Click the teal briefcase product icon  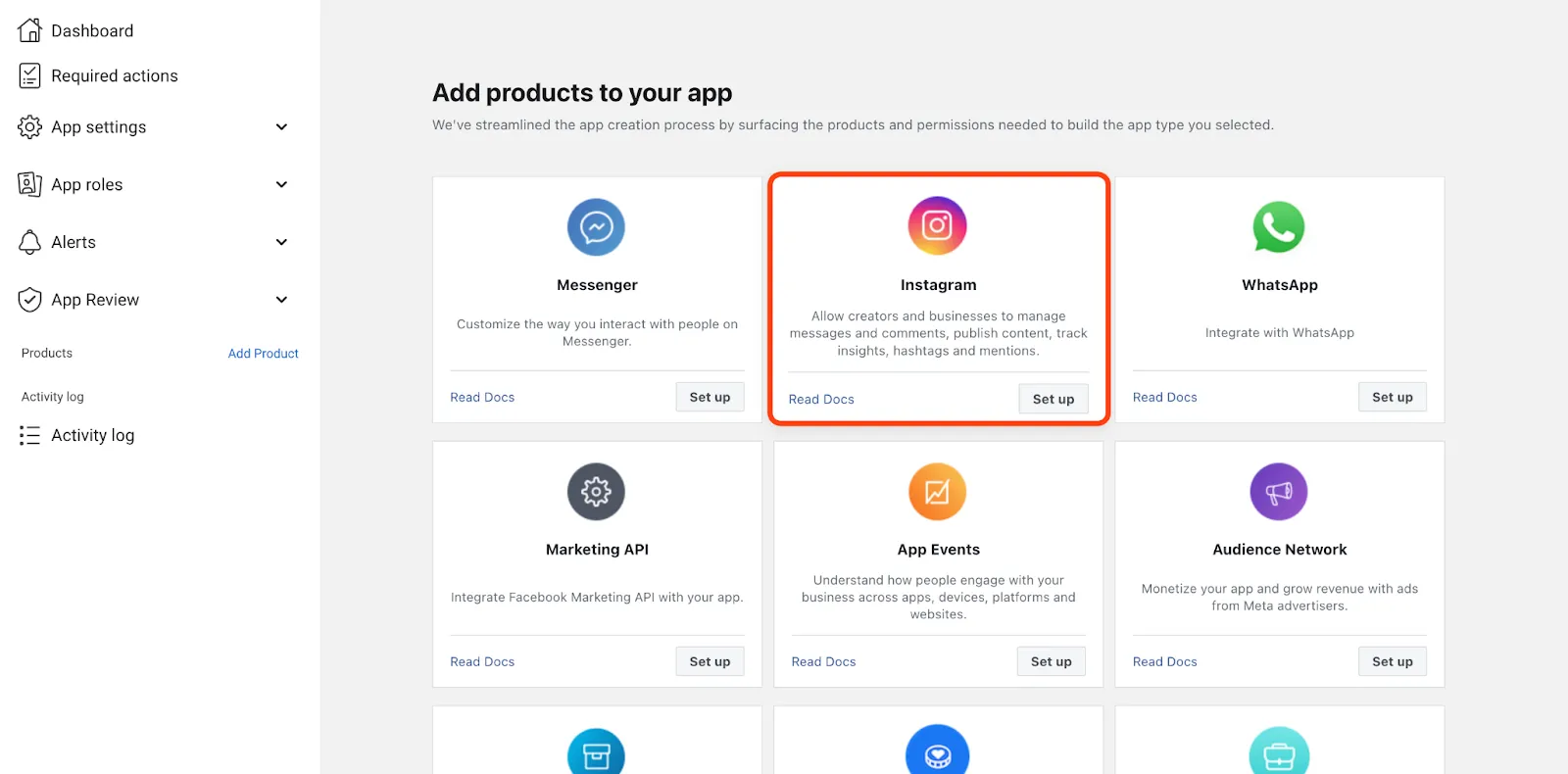1279,752
